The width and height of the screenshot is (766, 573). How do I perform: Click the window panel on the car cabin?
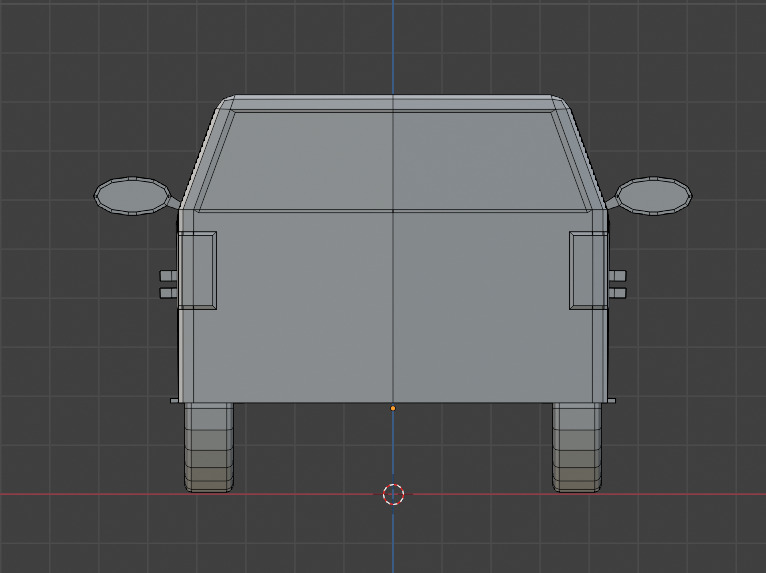coord(393,162)
